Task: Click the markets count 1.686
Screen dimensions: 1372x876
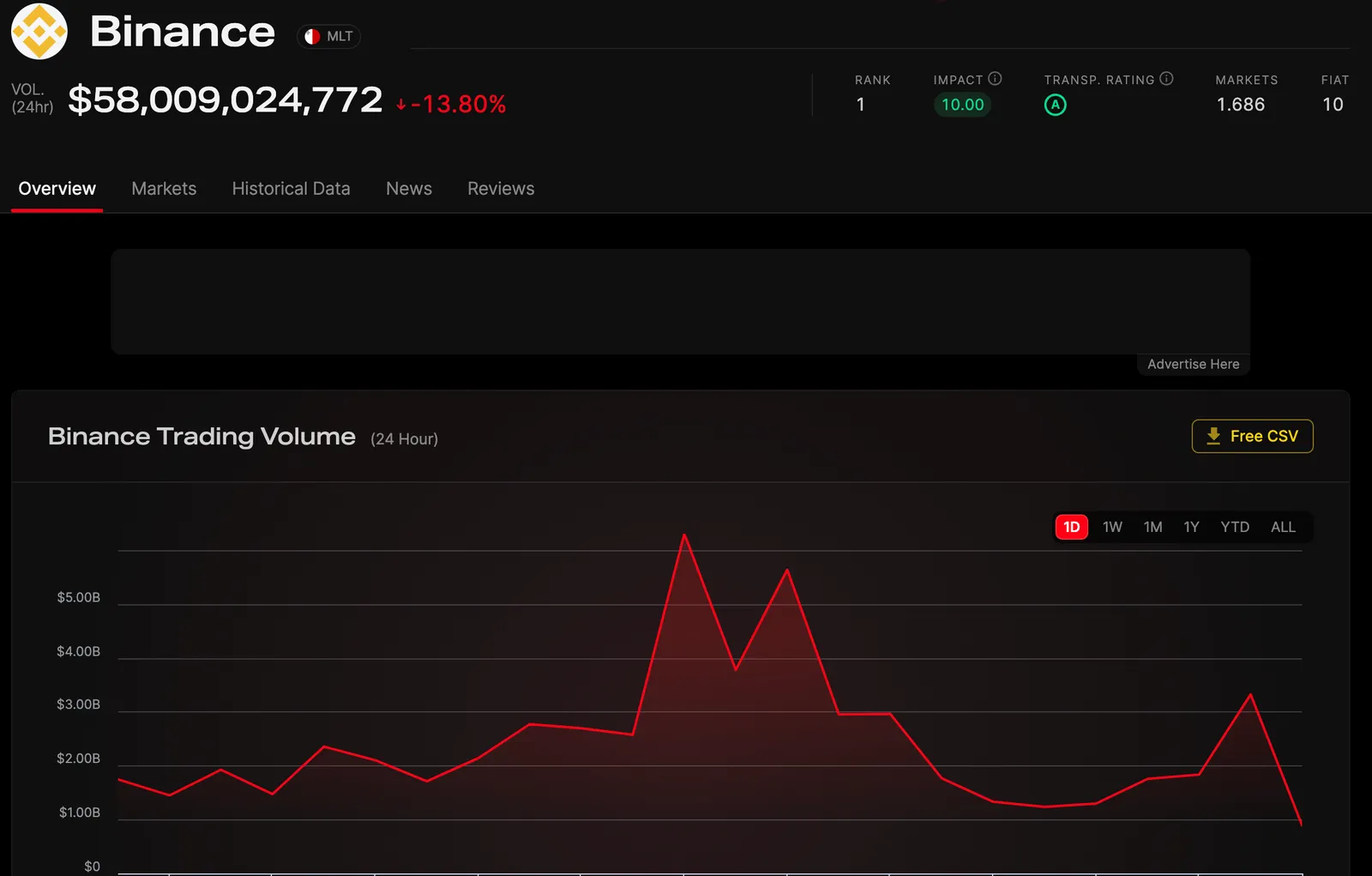Action: coord(1241,105)
